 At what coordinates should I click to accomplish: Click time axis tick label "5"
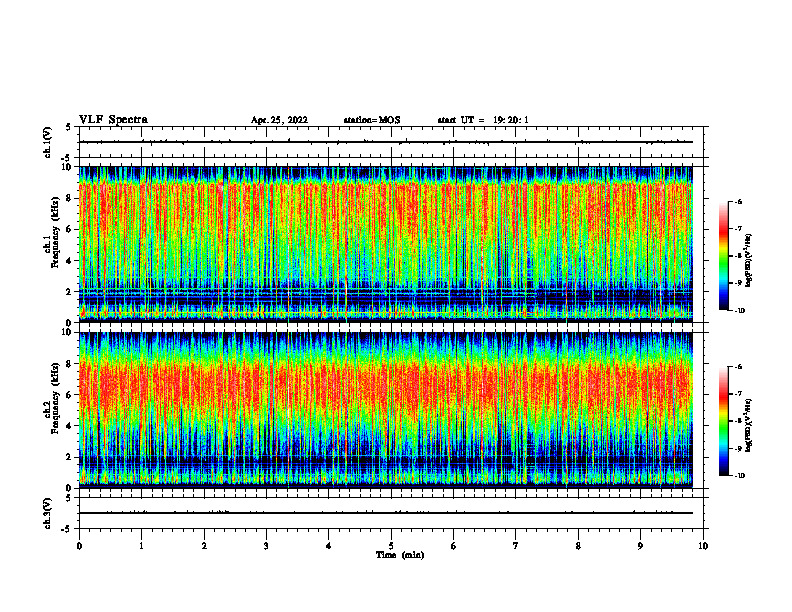click(x=391, y=546)
